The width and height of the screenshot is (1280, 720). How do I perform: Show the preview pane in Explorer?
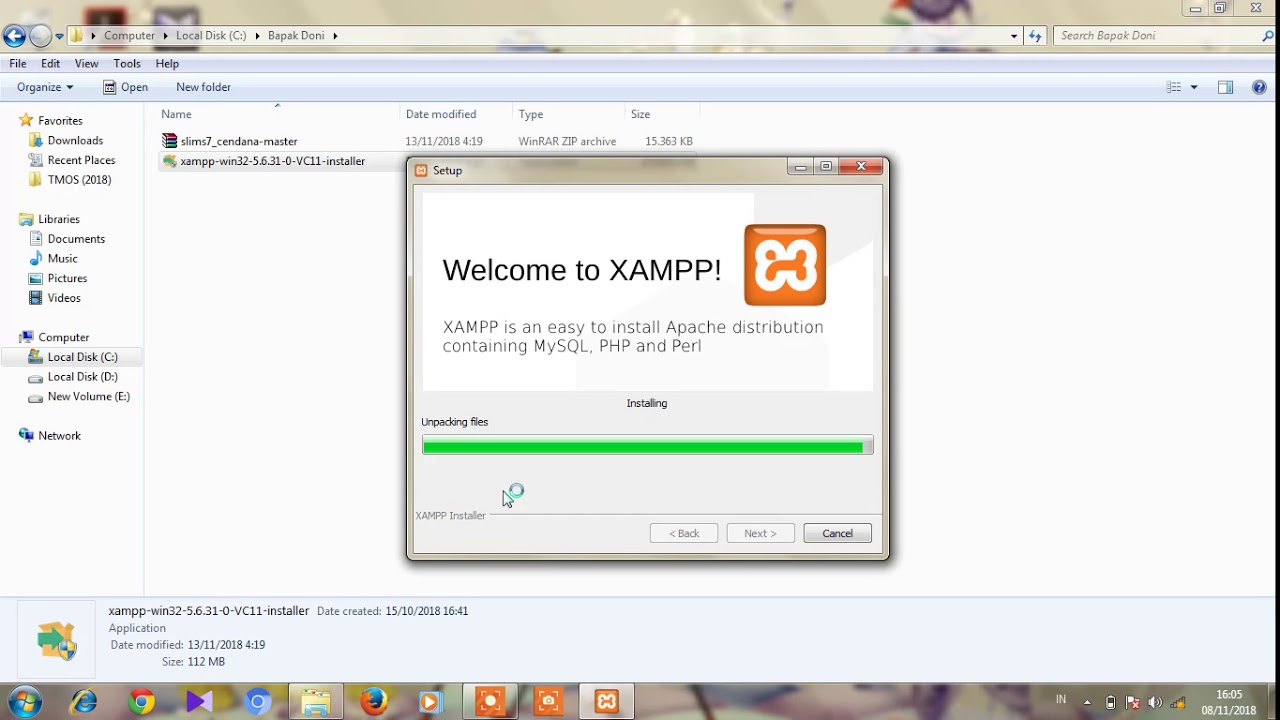1225,87
